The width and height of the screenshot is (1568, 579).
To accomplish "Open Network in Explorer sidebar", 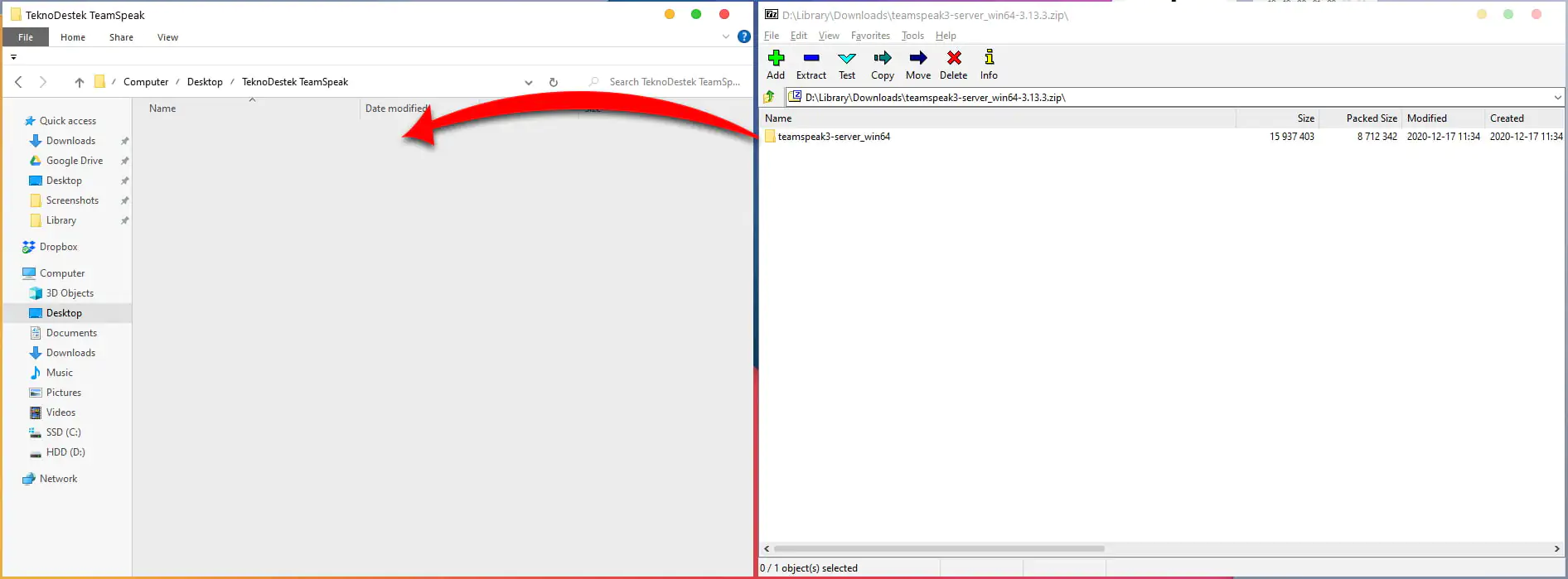I will [58, 479].
